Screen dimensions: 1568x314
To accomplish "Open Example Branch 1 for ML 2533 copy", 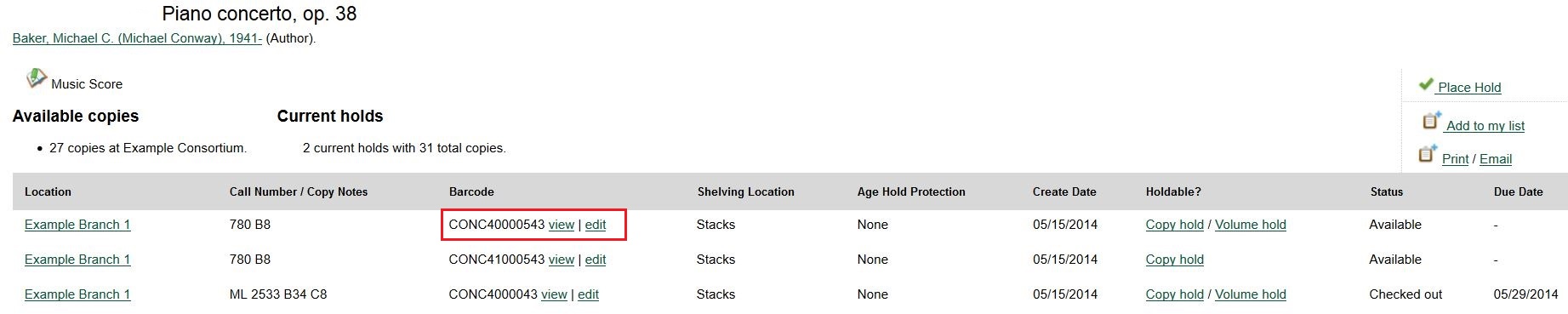I will point(77,294).
